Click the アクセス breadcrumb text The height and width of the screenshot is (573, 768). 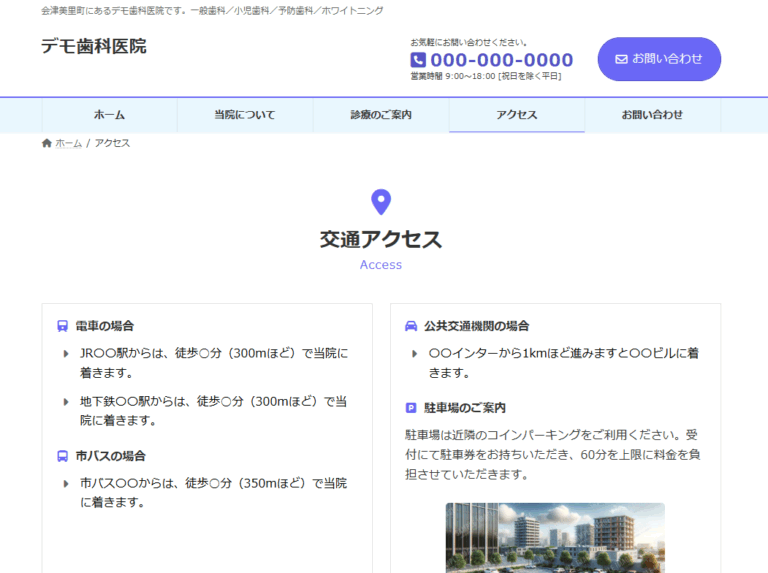tap(112, 143)
